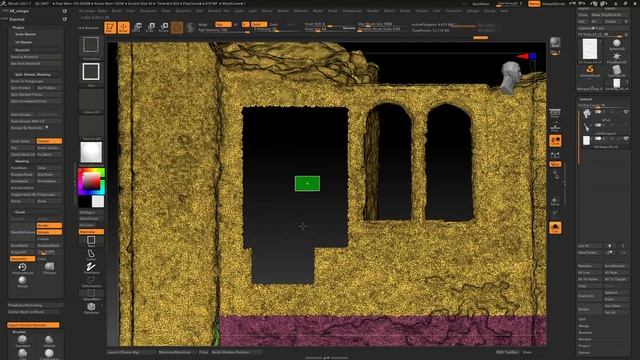Choose the Lasso stroke icon
The image size is (640, 360).
(x=91, y=254)
